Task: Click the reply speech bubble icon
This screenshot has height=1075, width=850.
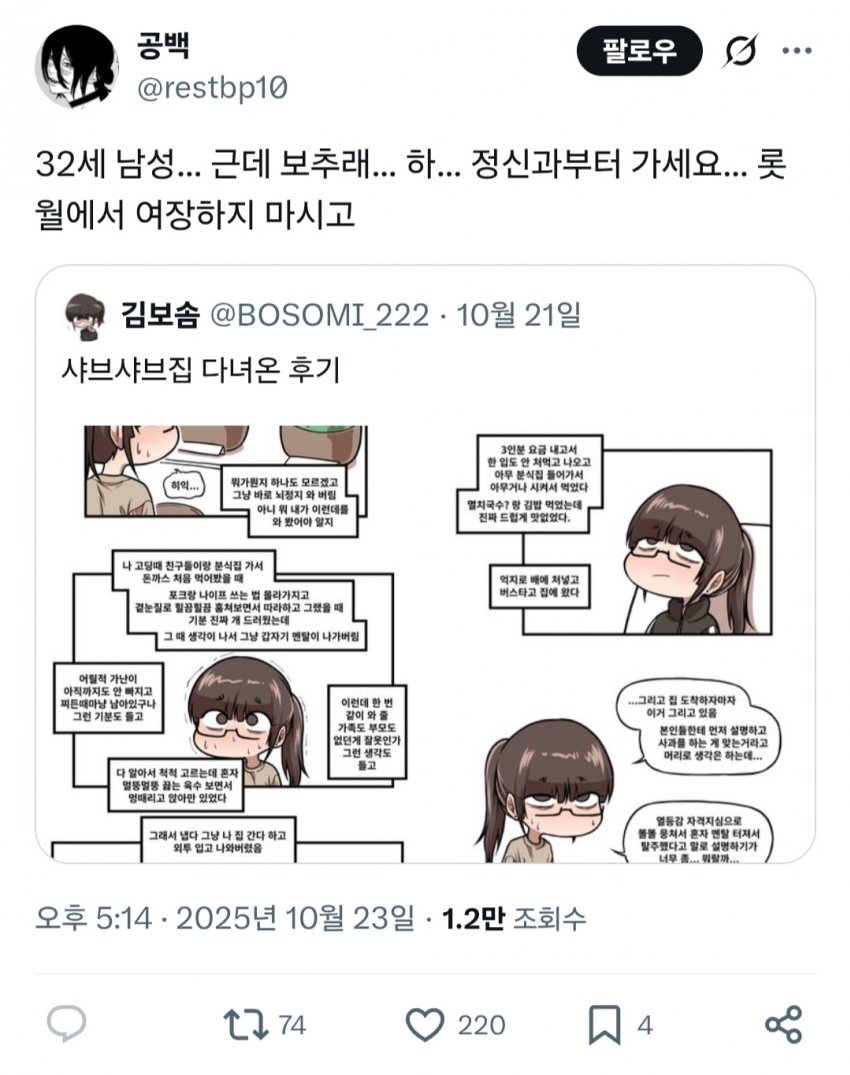Action: [x=66, y=1024]
